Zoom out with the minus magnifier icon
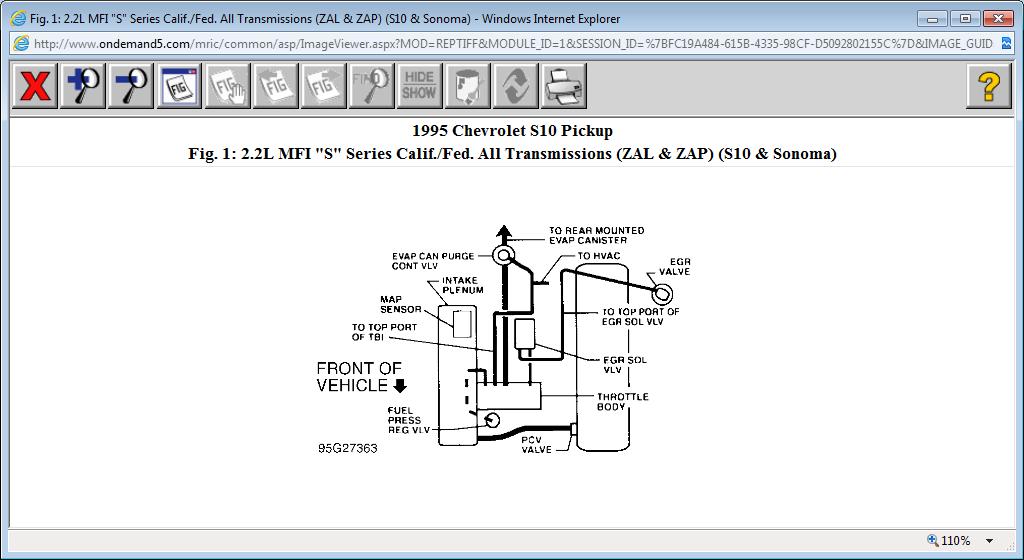 pos(131,86)
